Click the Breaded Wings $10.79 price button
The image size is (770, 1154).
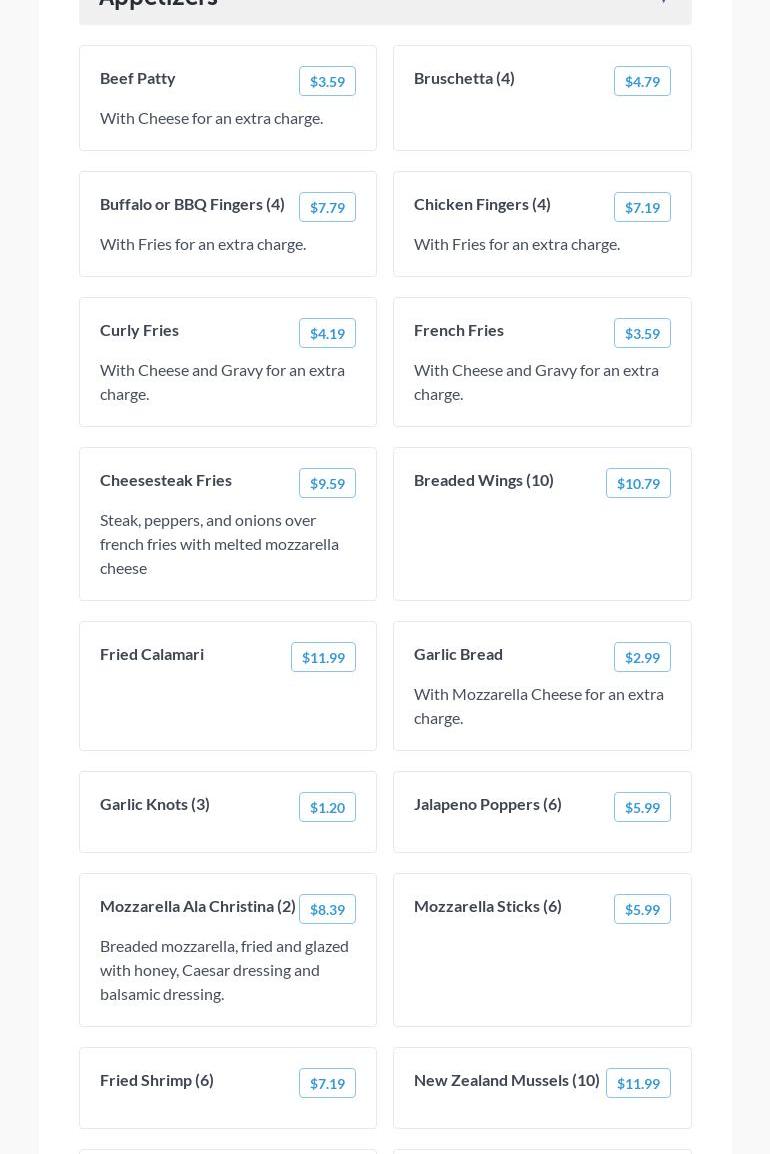tap(638, 483)
